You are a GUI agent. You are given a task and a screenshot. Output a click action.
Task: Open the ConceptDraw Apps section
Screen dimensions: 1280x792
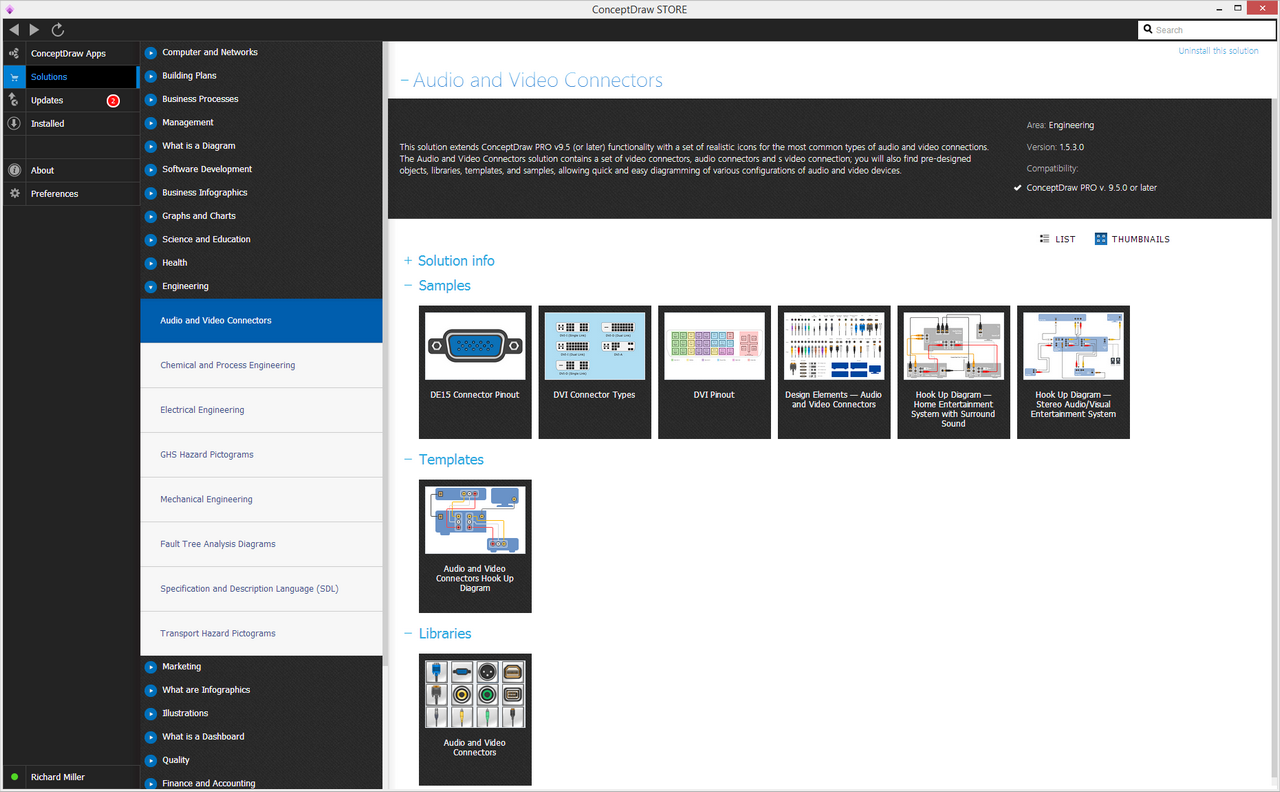click(x=70, y=53)
